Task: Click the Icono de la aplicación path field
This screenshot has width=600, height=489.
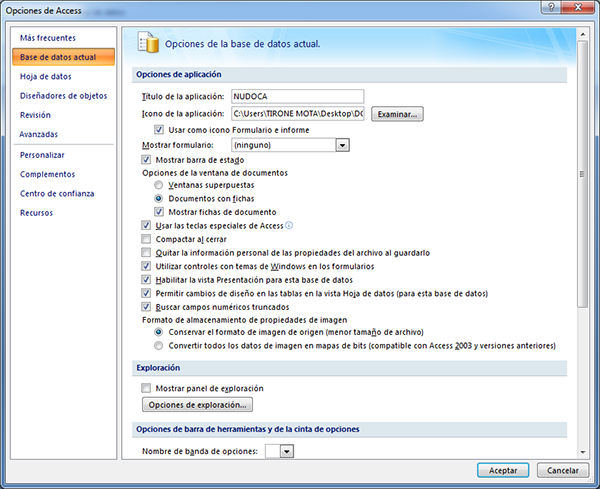Action: pyautogui.click(x=298, y=114)
